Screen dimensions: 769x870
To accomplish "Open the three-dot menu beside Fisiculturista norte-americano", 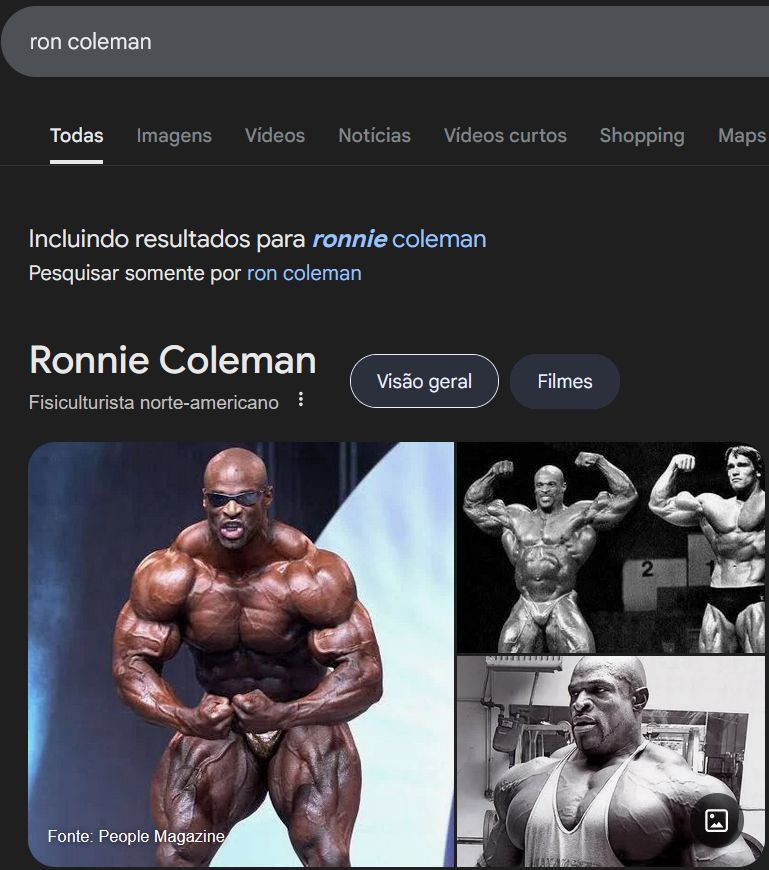I will click(301, 399).
